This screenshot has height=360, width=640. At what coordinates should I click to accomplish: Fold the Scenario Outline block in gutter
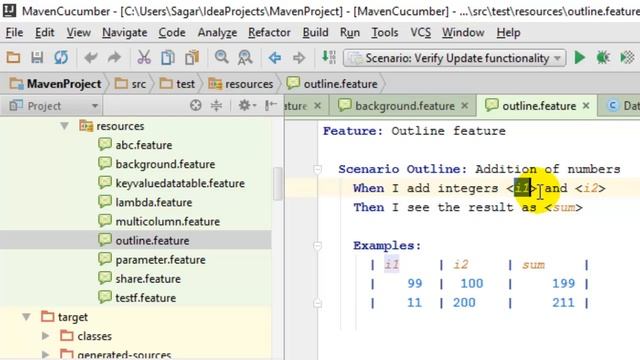[318, 169]
